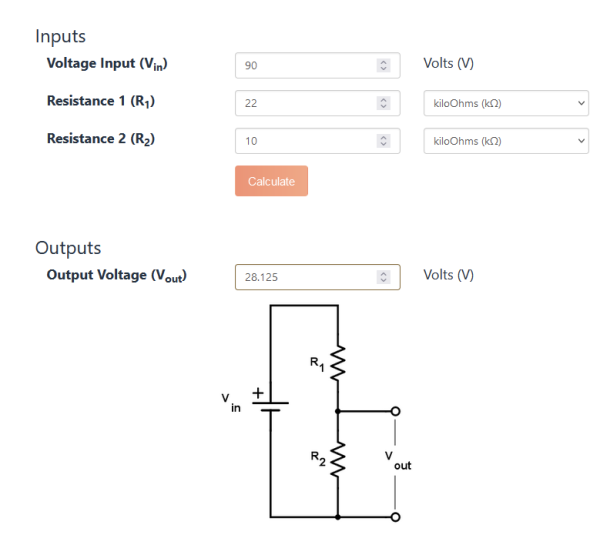Viewport: 600px width, 535px height.
Task: Select the Resistance 2 value field
Action: (317, 141)
